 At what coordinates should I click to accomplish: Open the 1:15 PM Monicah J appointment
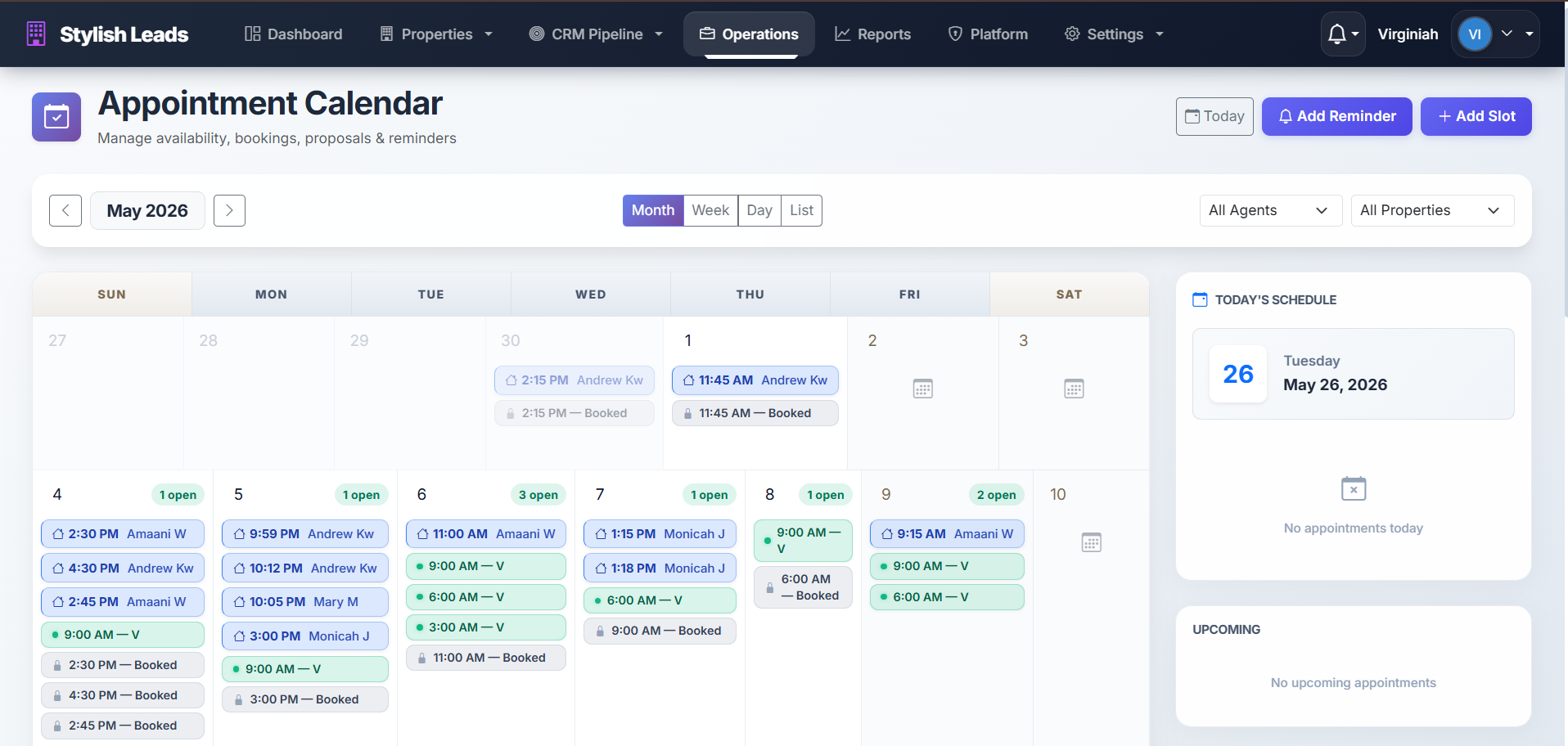tap(660, 534)
